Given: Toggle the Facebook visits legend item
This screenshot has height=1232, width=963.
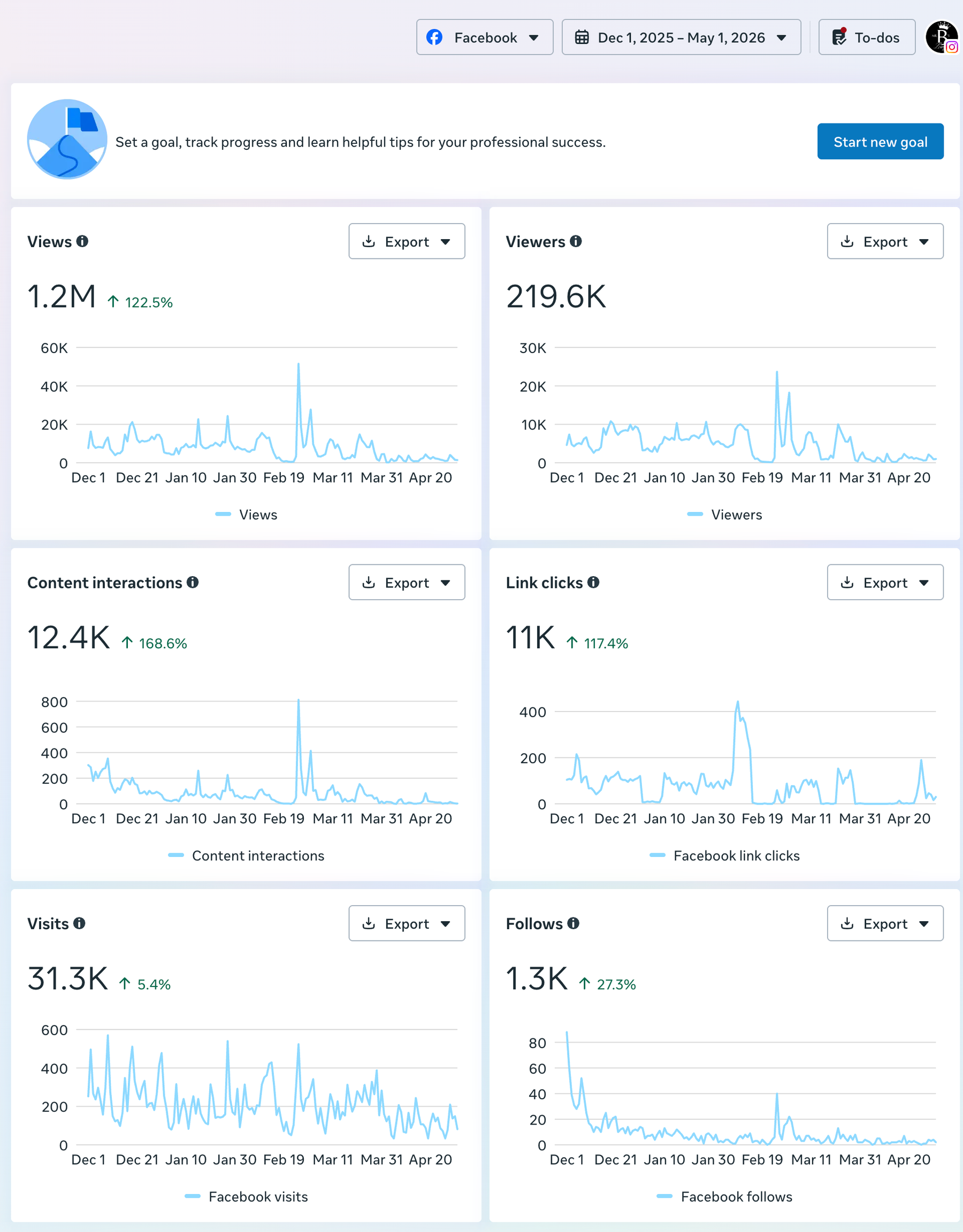Looking at the screenshot, I should (247, 1197).
